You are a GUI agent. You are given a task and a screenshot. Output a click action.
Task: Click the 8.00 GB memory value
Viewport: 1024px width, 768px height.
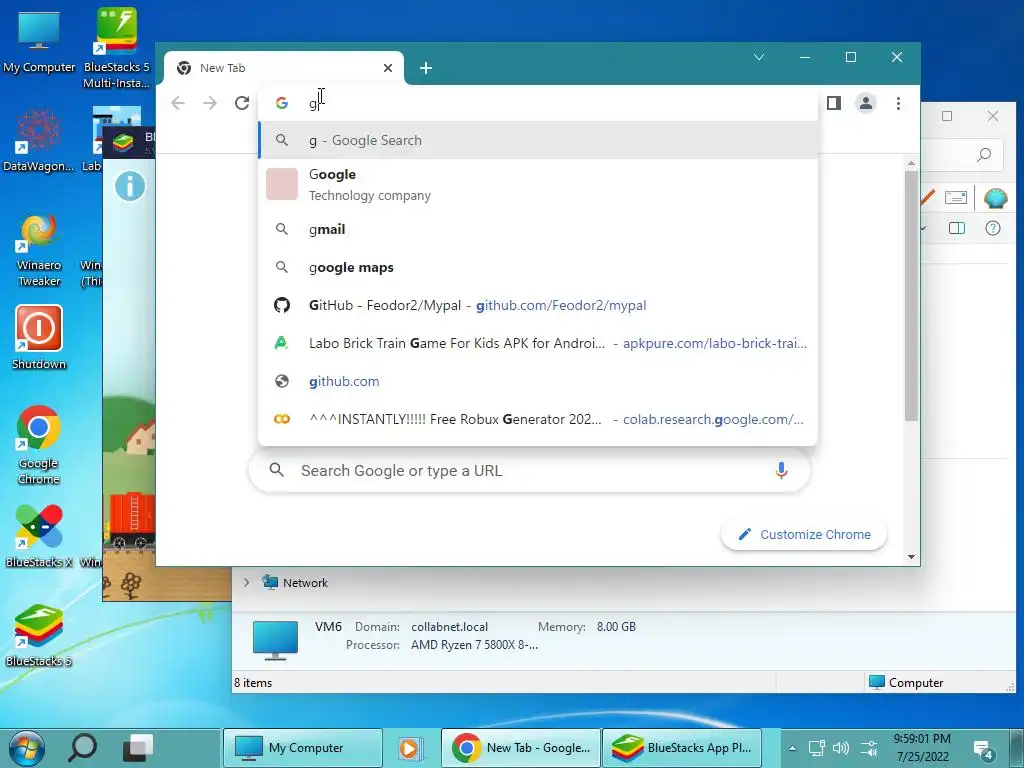[616, 626]
